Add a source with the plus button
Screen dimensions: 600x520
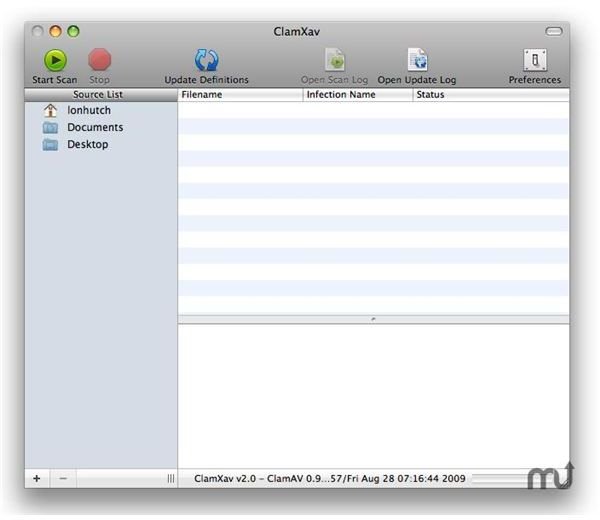(x=37, y=478)
